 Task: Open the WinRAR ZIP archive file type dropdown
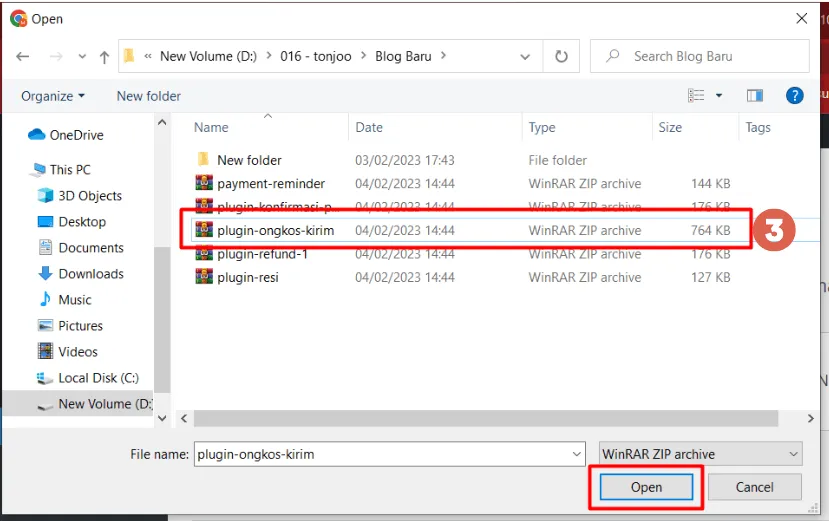point(700,454)
